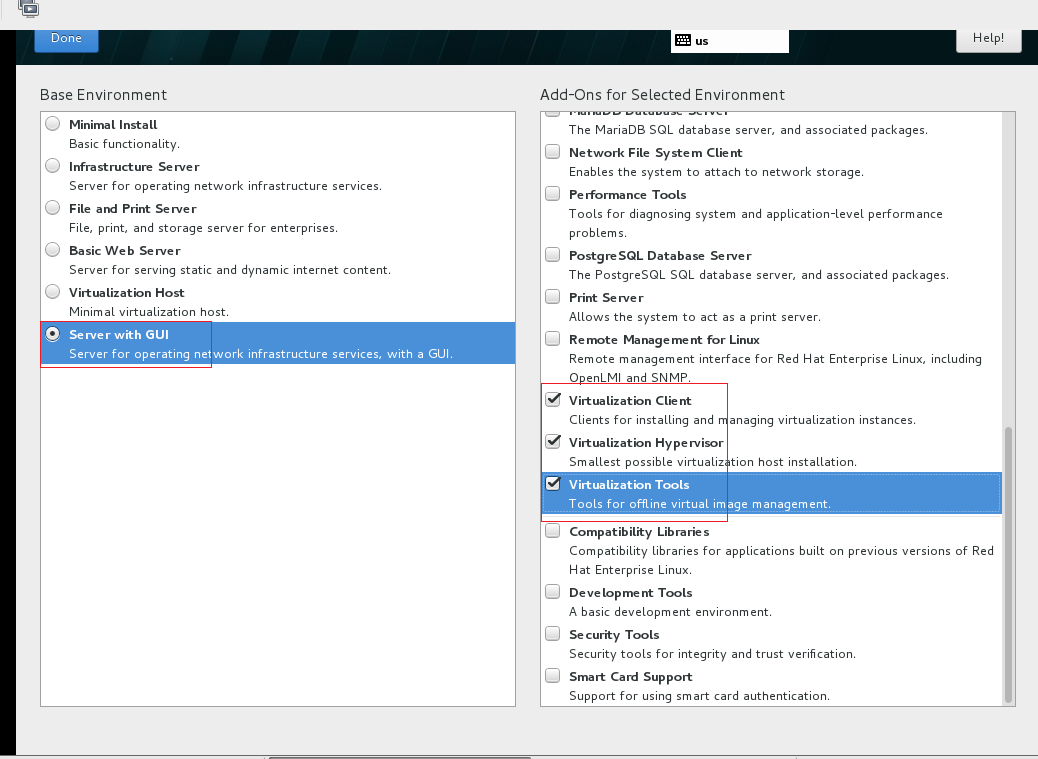The width and height of the screenshot is (1038, 759).
Task: Click the 'Virtualization Hypervisor' label
Action: [x=646, y=443]
